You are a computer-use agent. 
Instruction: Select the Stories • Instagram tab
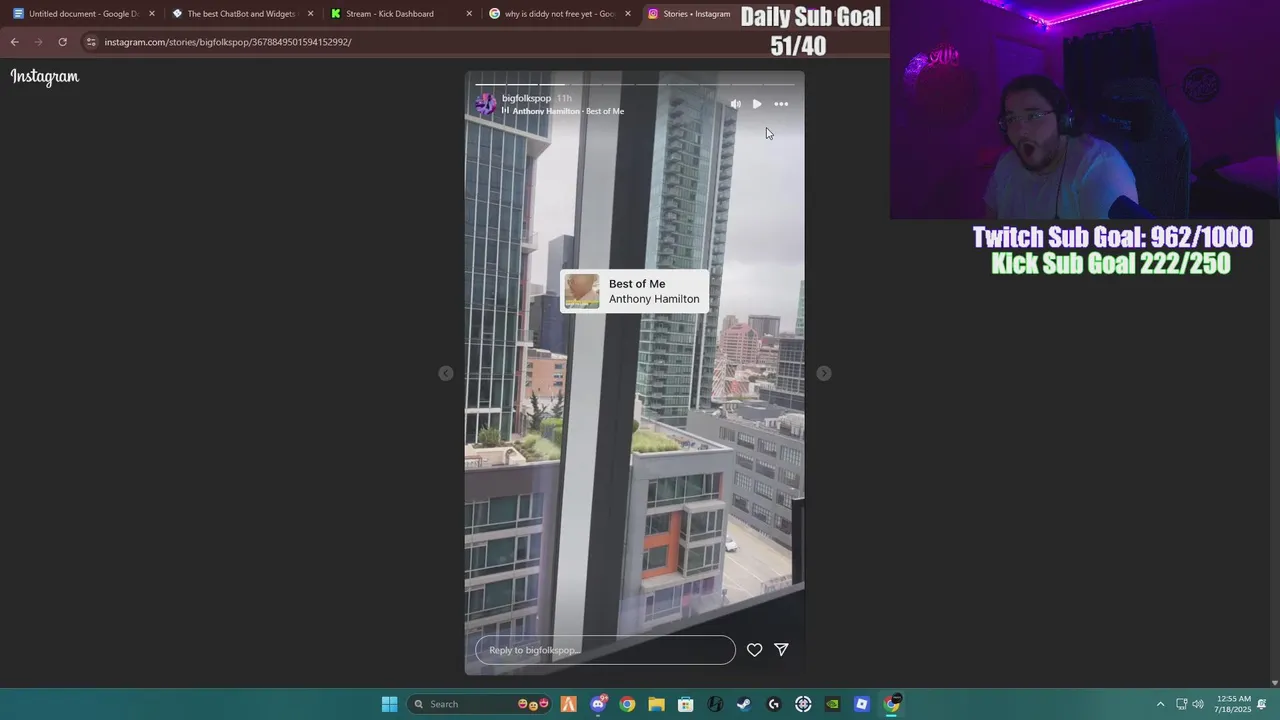(x=690, y=14)
